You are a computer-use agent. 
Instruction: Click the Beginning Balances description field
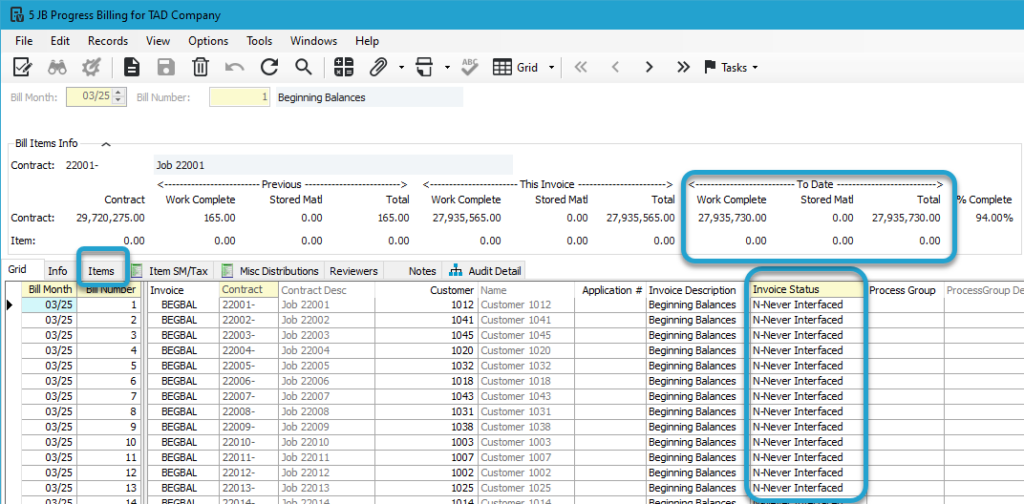click(370, 97)
